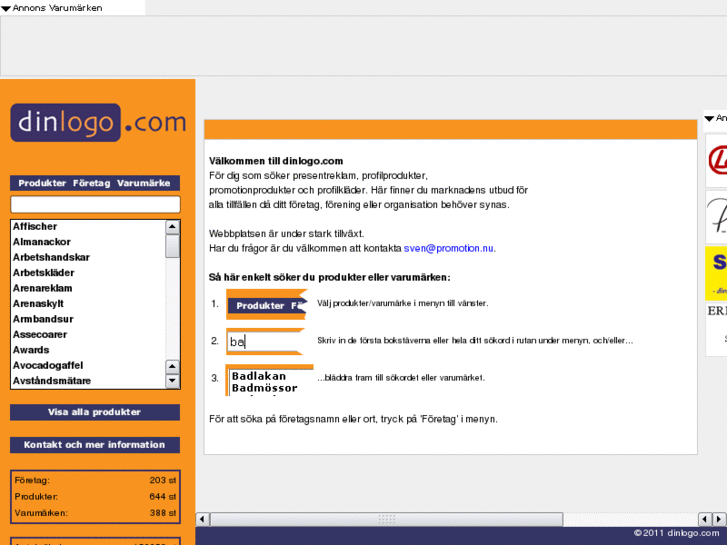This screenshot has height=545, width=727.
Task: Open the handwritten signature logo advertisement
Action: (x=716, y=217)
